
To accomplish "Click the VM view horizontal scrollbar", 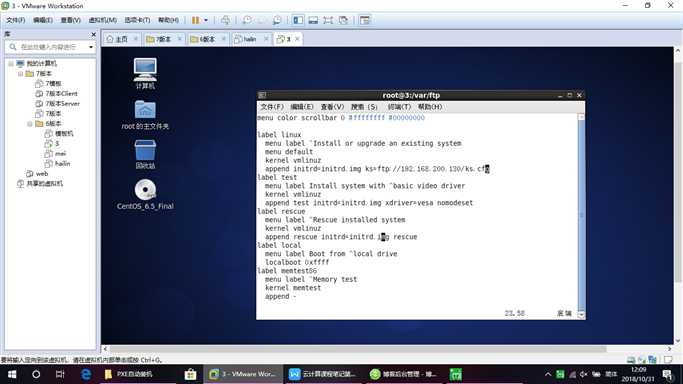I will coord(357,349).
